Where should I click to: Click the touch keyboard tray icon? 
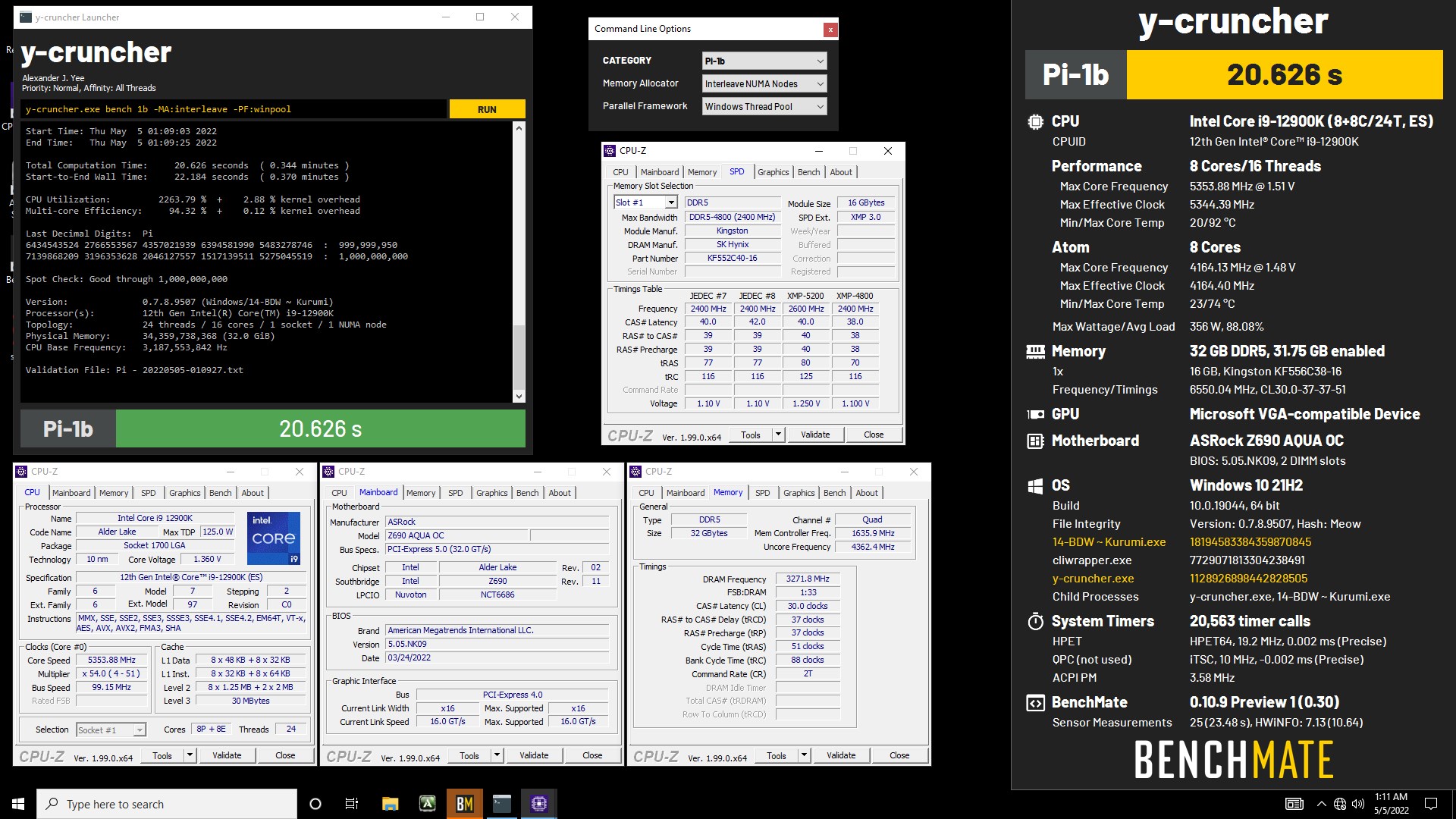1294,804
